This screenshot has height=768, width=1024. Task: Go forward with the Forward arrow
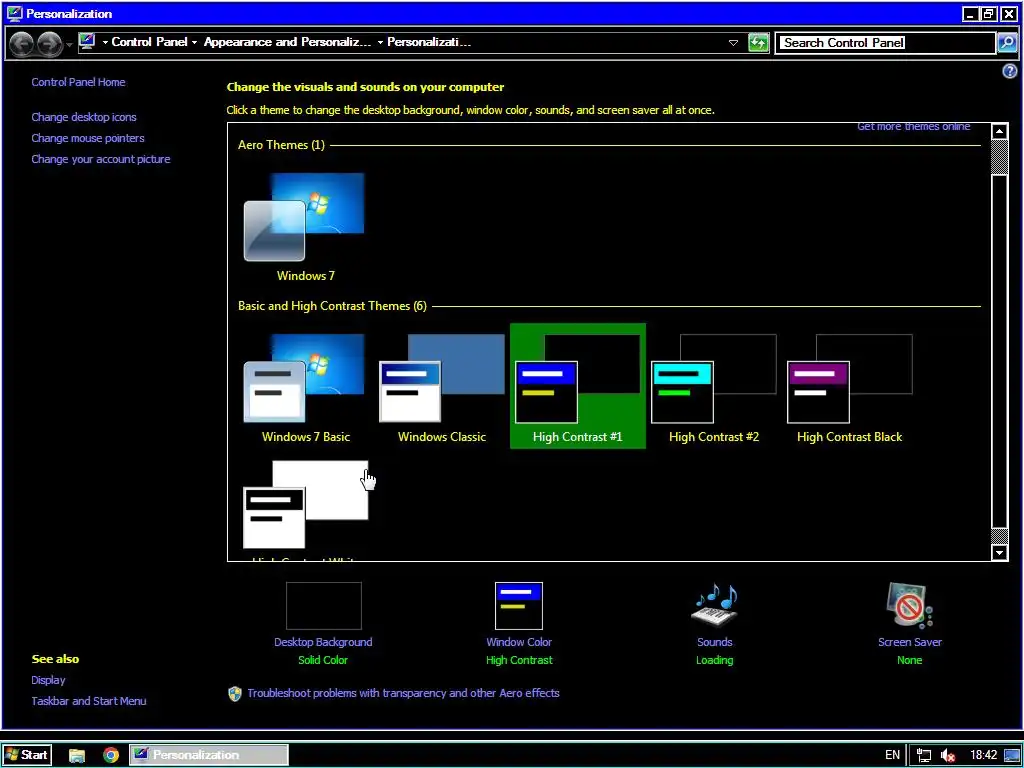tap(49, 43)
